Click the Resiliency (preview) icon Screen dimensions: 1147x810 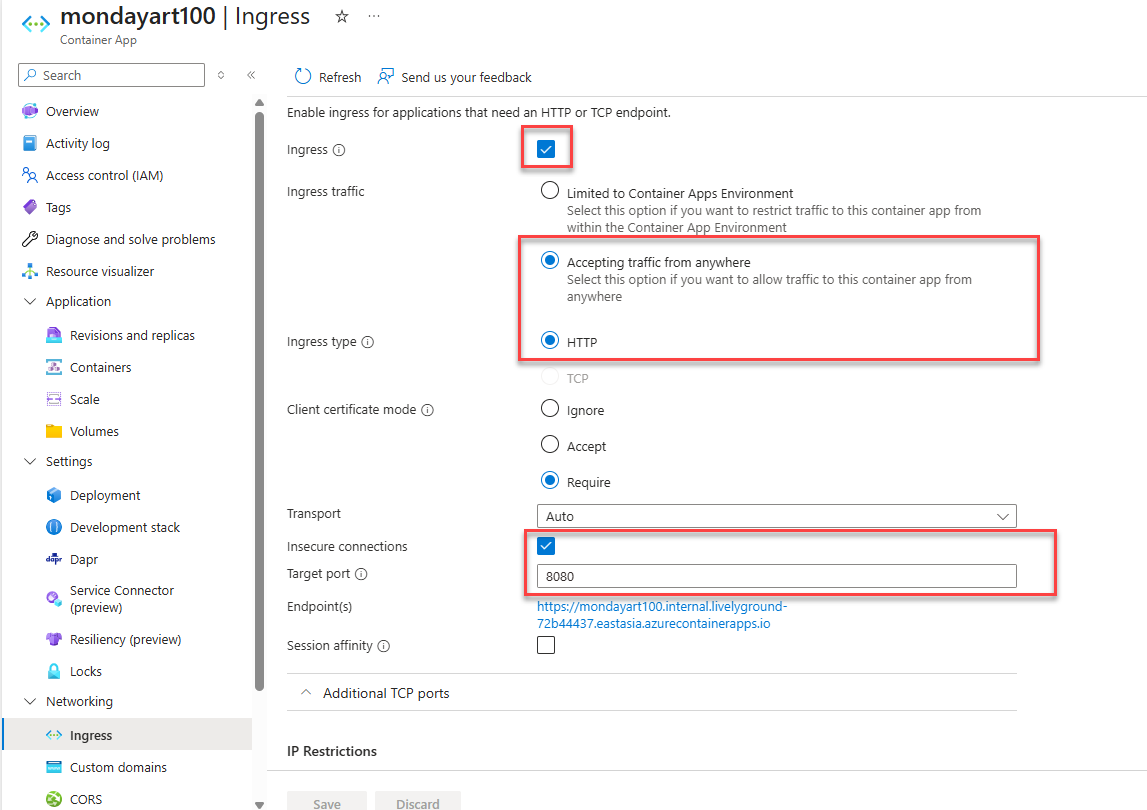point(54,639)
